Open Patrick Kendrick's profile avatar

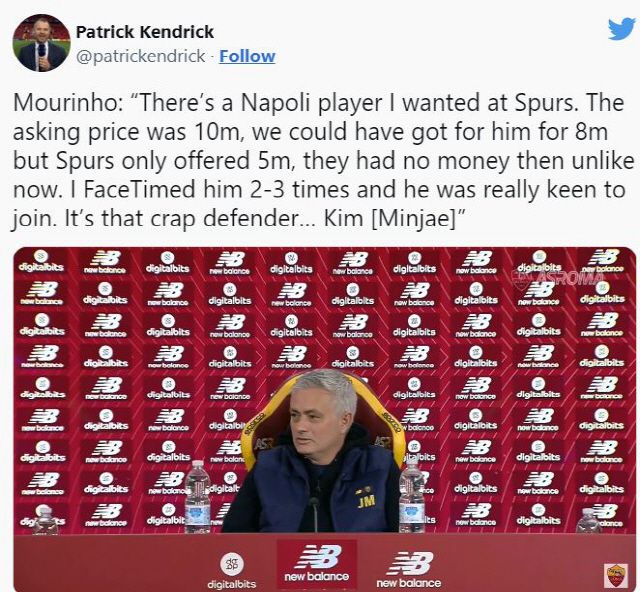click(x=41, y=43)
